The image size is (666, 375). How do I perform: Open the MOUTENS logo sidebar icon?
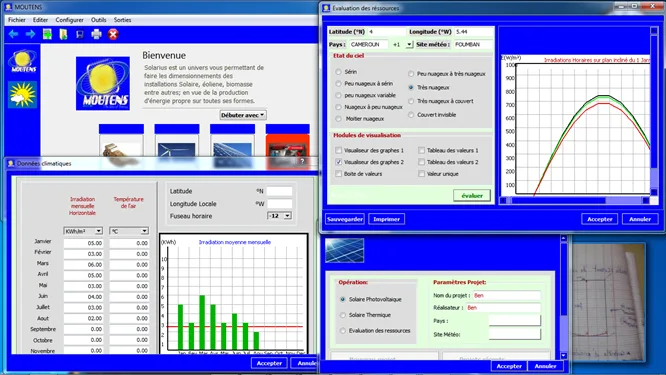pyautogui.click(x=23, y=61)
